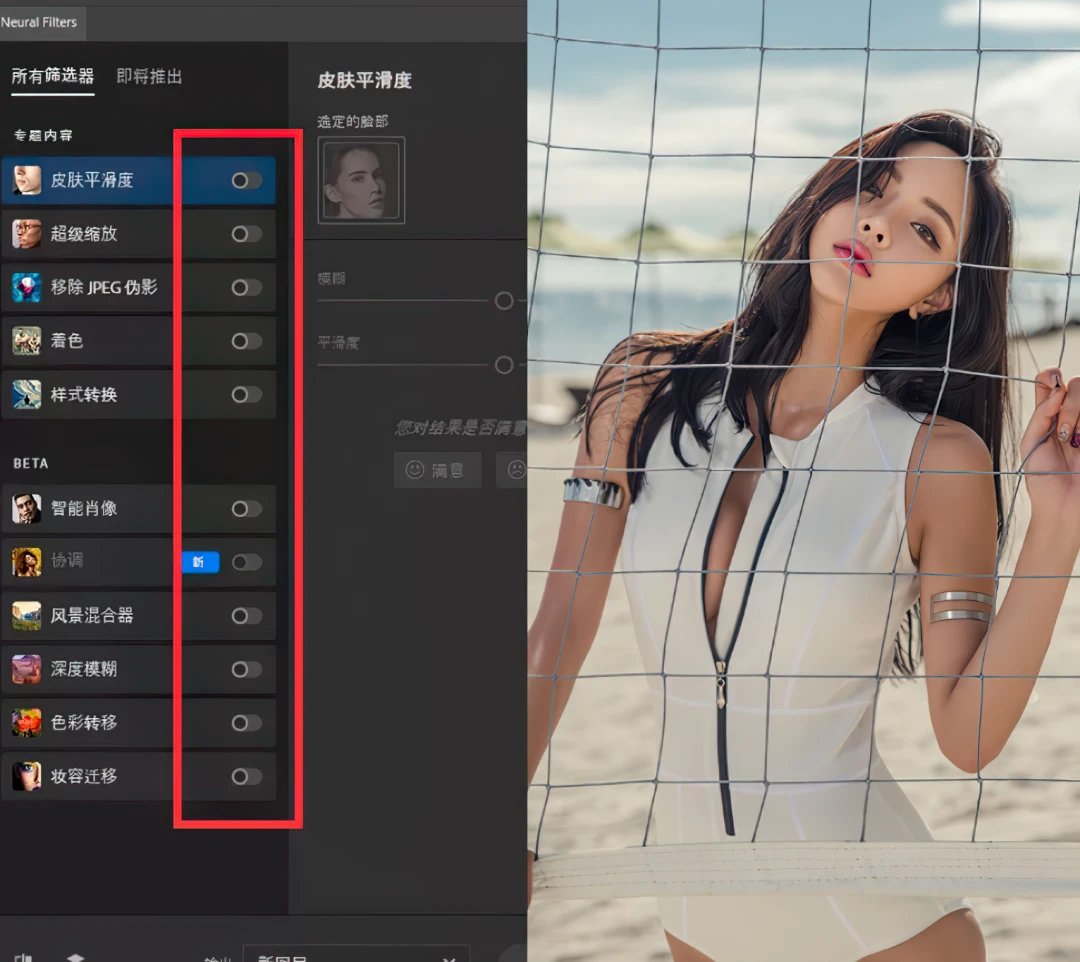
Task: Click the 皮肤平滑度 settings panel title
Action: pos(364,81)
